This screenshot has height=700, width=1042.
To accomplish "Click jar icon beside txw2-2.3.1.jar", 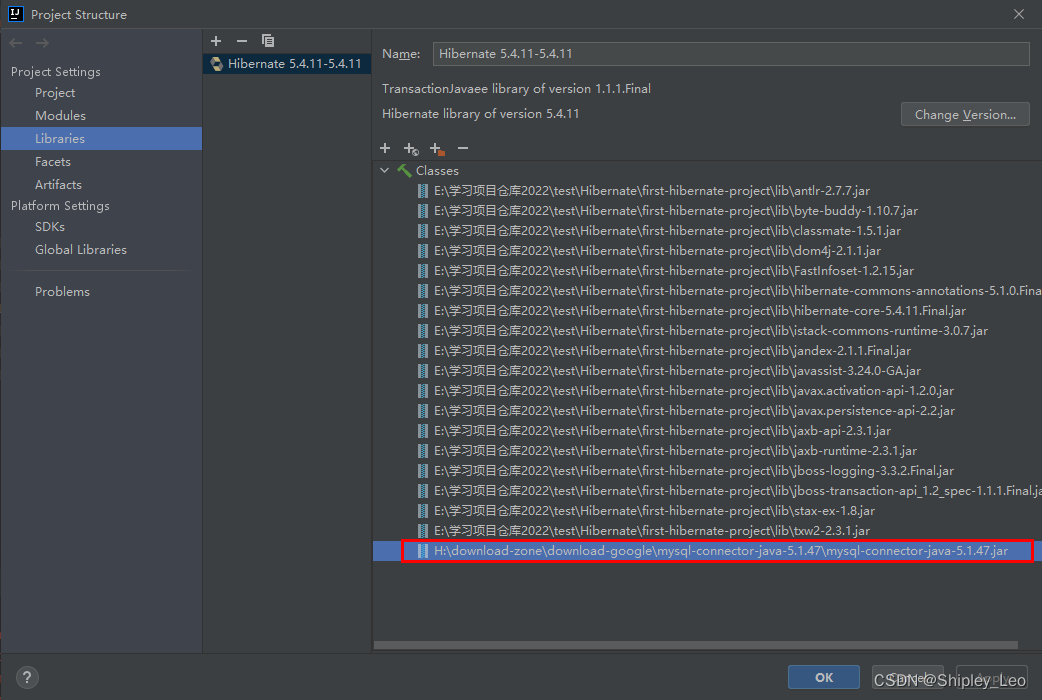I will click(x=423, y=530).
